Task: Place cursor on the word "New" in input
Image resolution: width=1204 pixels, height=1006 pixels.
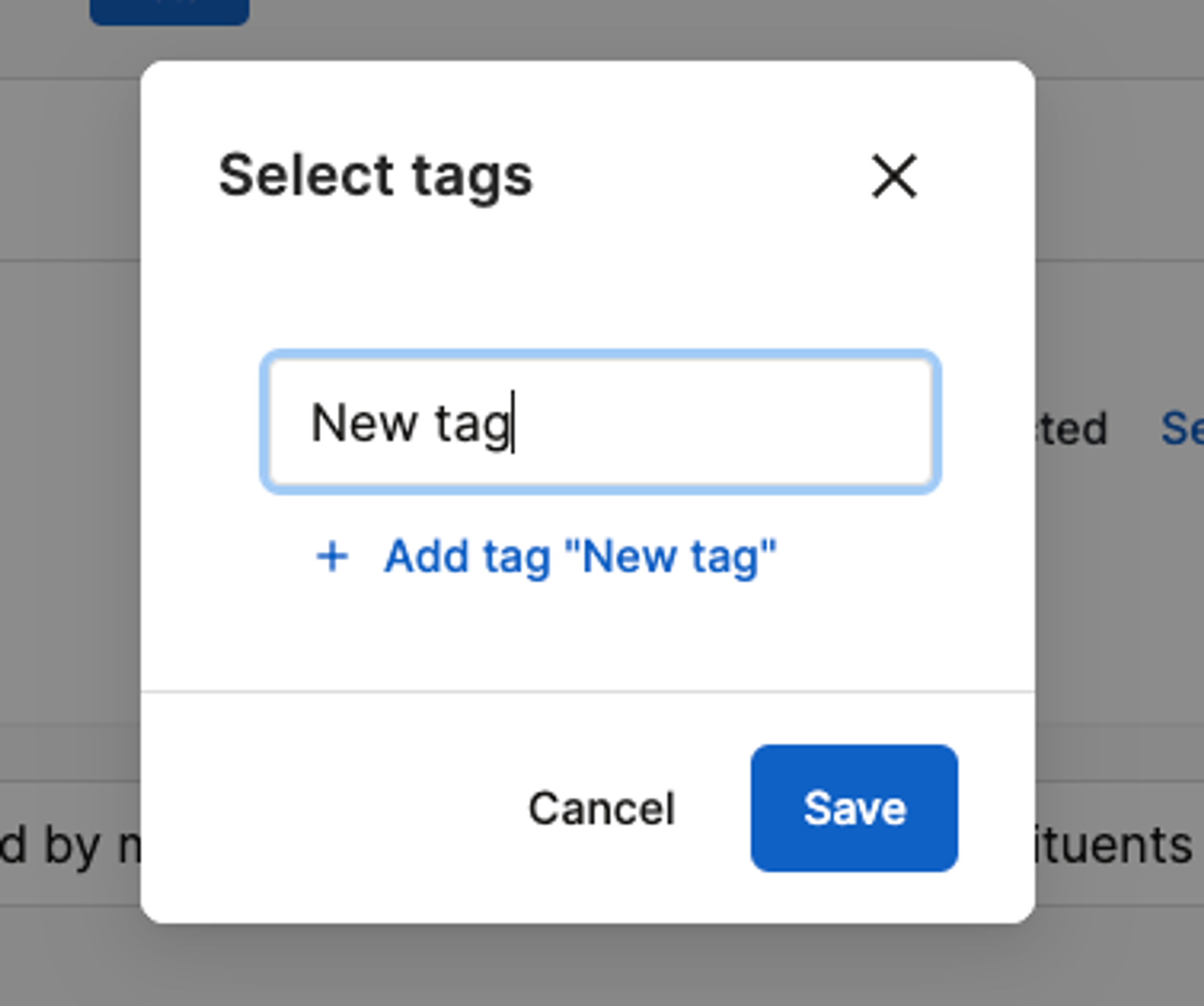Action: [x=365, y=424]
